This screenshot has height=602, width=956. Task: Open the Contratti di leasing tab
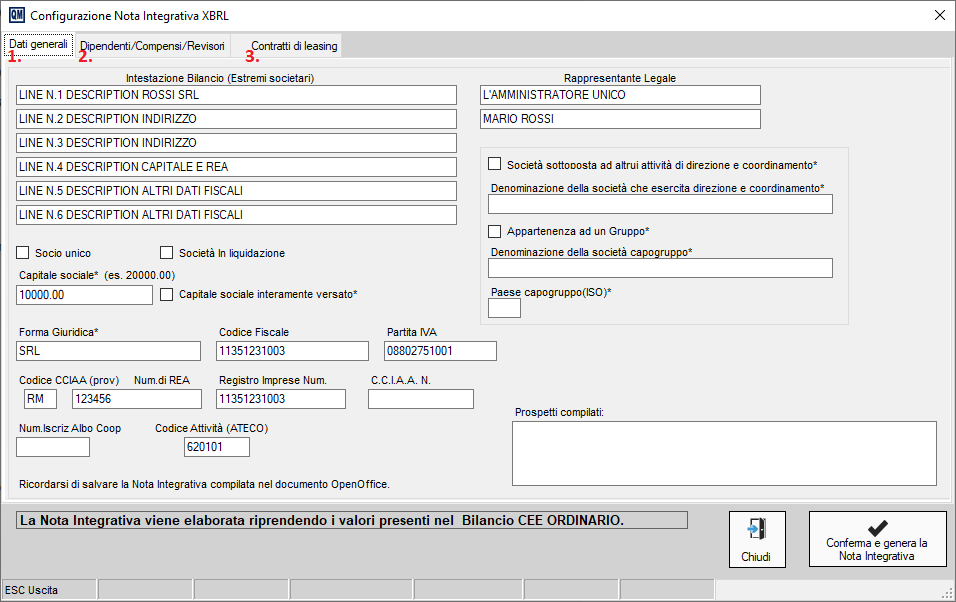pos(294,46)
